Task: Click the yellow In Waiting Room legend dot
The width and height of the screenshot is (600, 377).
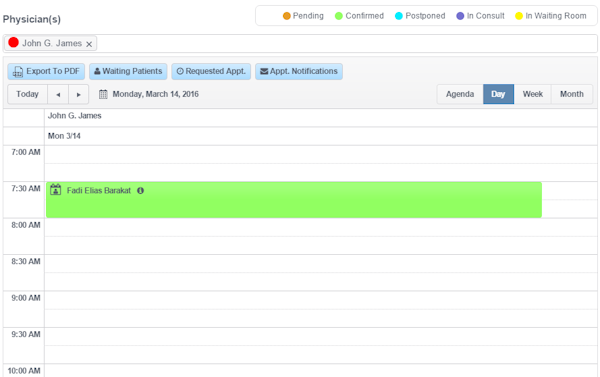Action: pos(519,16)
